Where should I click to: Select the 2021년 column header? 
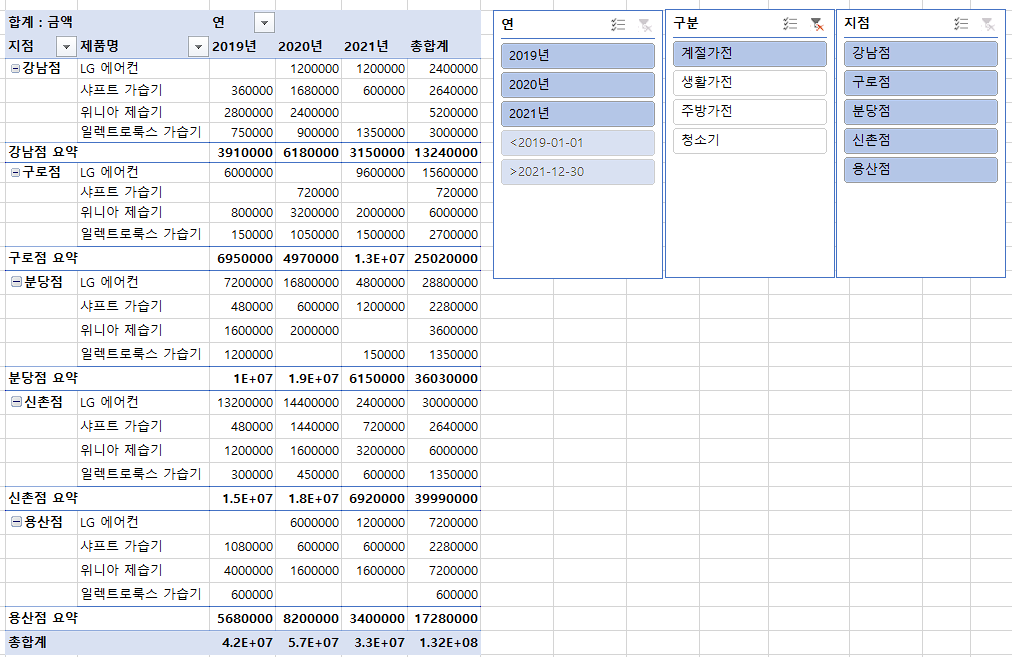pos(366,46)
